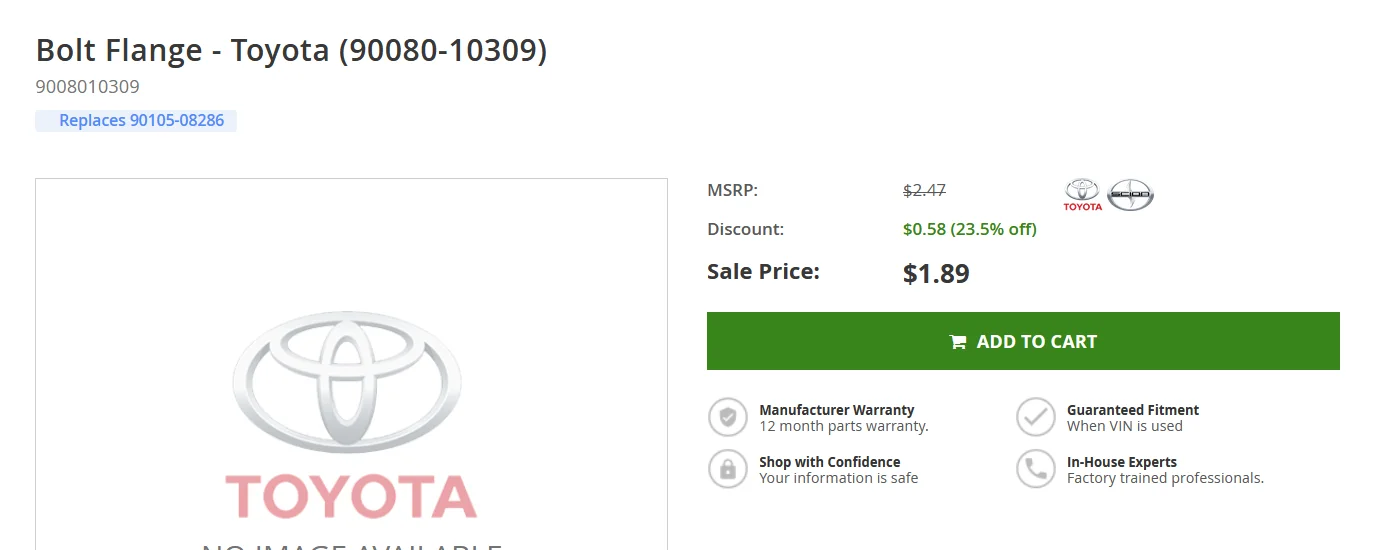The image size is (1379, 550).
Task: Click the Guaranteed Fitment checkmark icon
Action: [x=1036, y=417]
